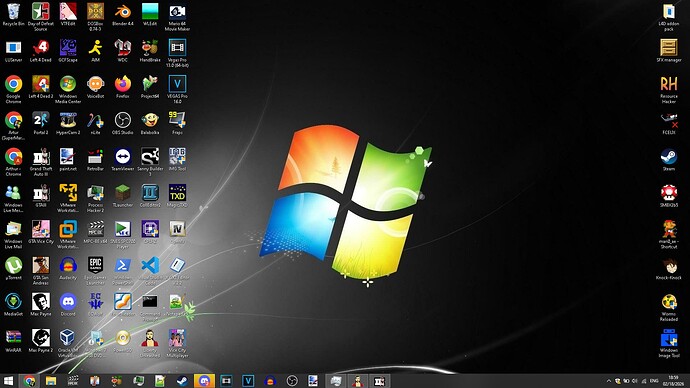Open the Recycle Bin desktop icon
Image resolution: width=690 pixels, height=388 pixels.
click(x=14, y=15)
